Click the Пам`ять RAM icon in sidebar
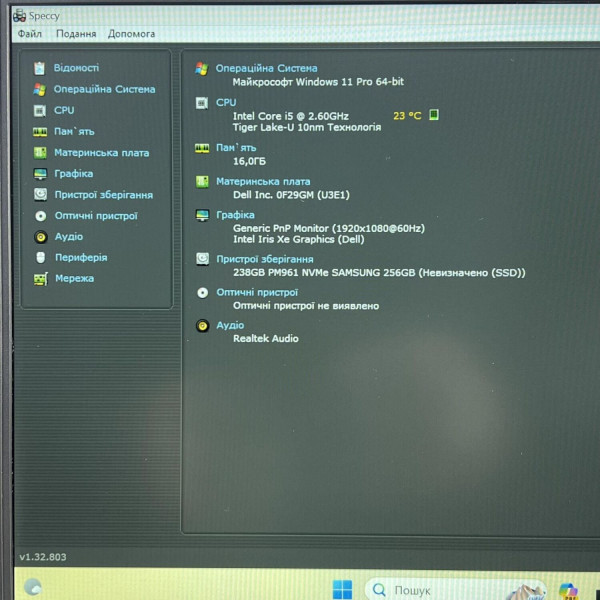Image resolution: width=600 pixels, height=600 pixels. click(x=40, y=132)
